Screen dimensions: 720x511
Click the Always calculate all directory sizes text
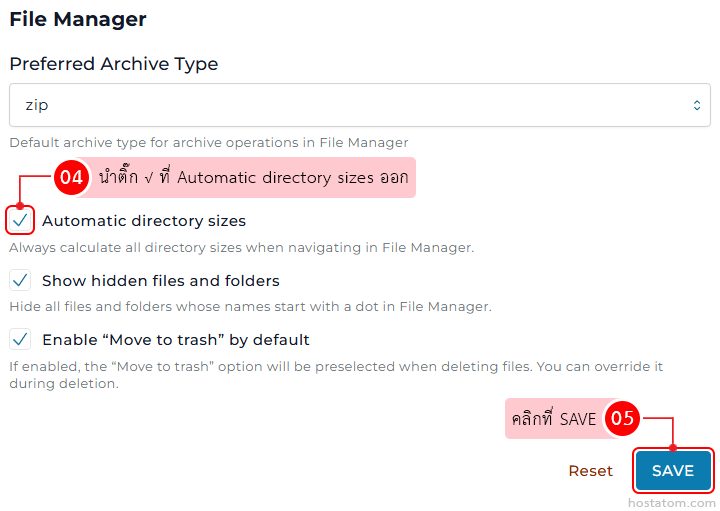coord(242,248)
